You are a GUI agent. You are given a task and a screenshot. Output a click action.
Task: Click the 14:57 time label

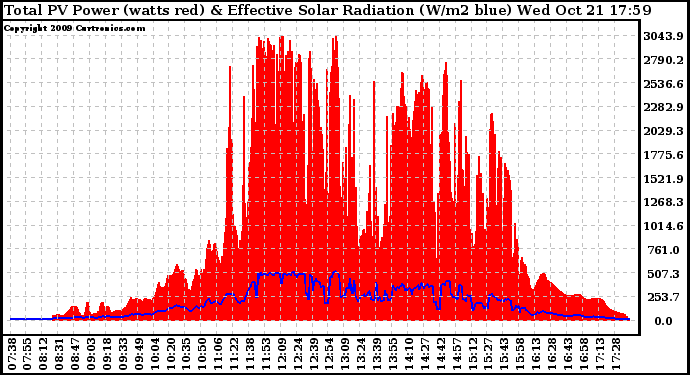tap(456, 354)
